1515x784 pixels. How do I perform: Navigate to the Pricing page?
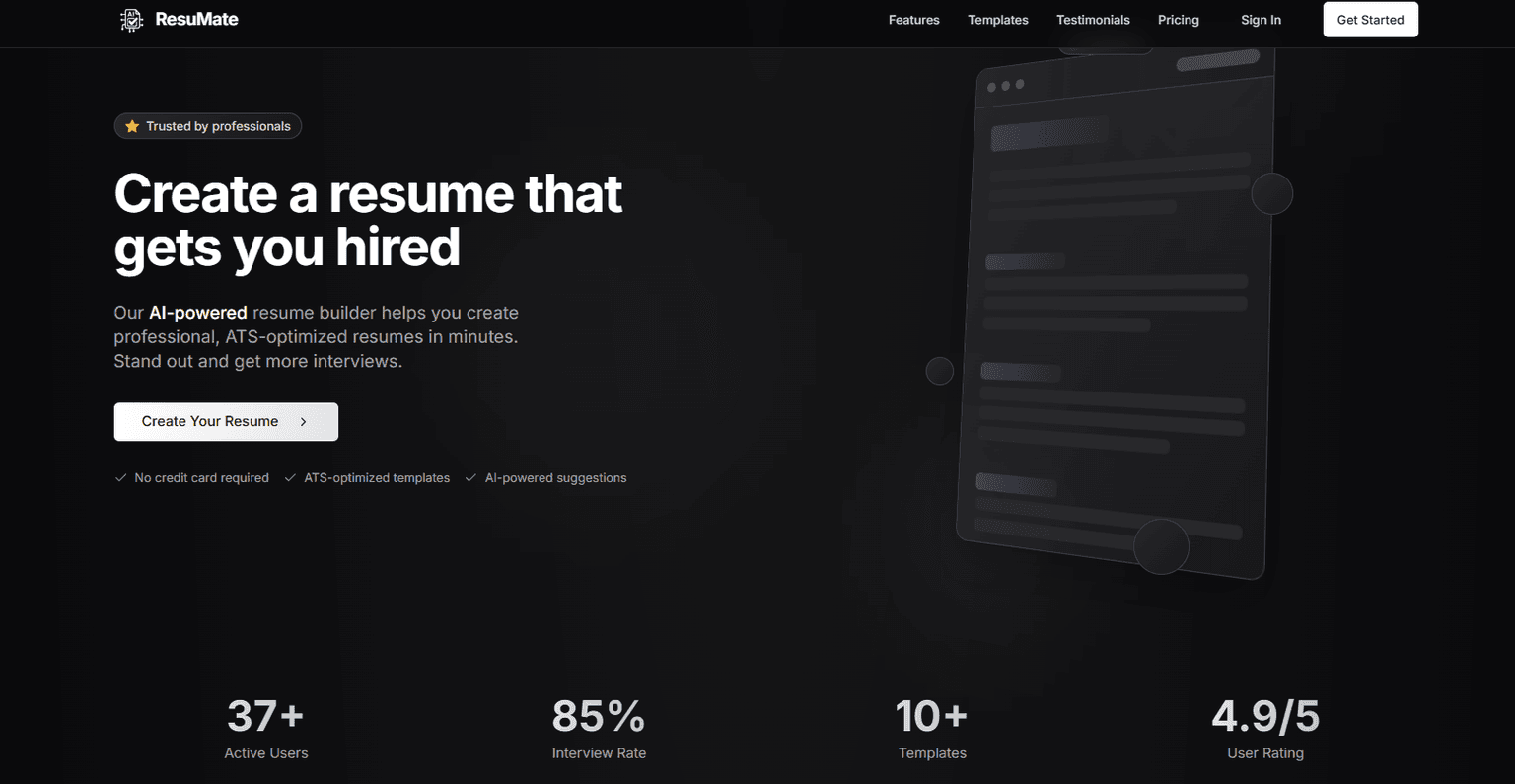1178,20
